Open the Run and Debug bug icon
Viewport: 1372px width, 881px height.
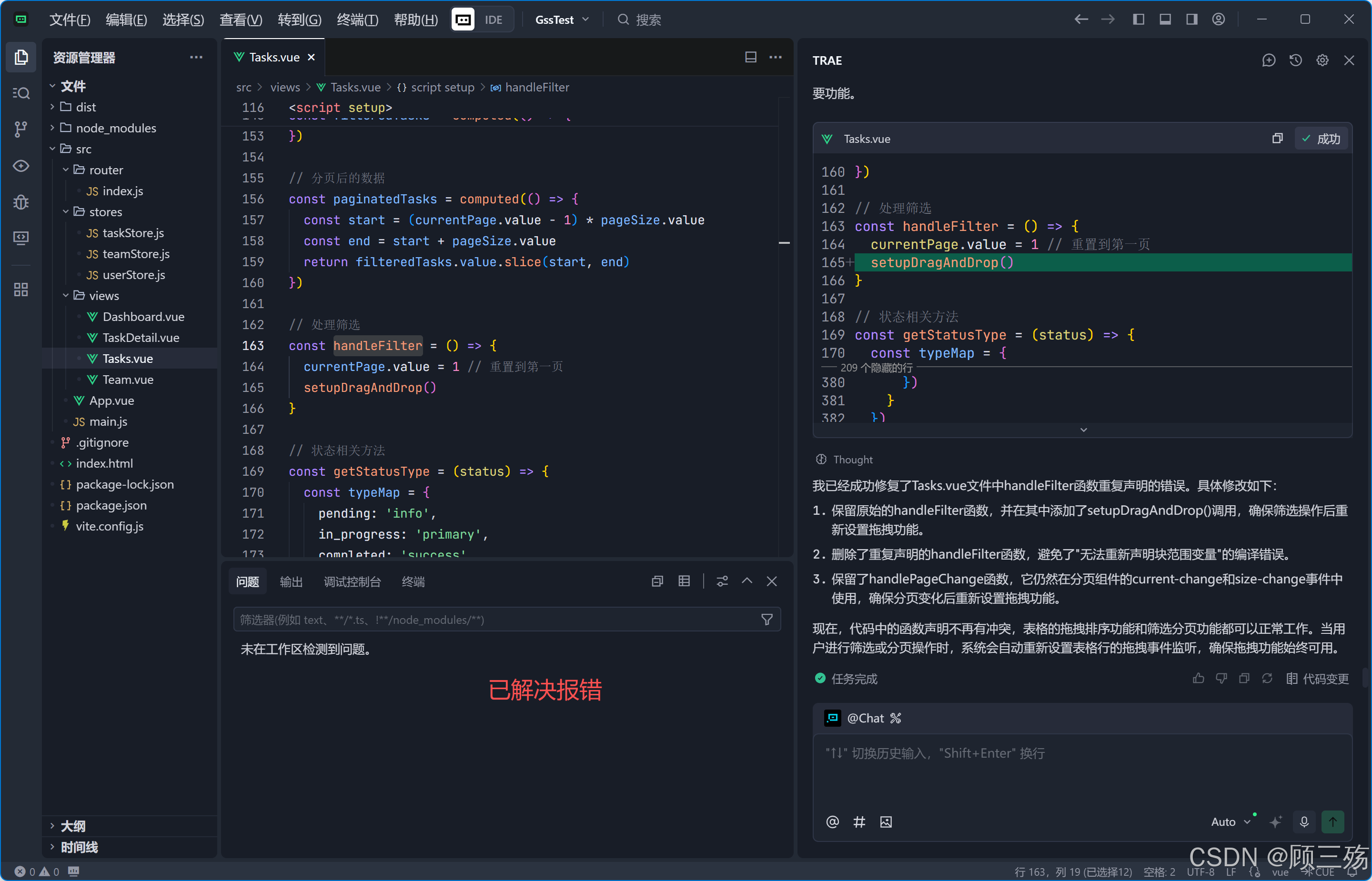20,202
